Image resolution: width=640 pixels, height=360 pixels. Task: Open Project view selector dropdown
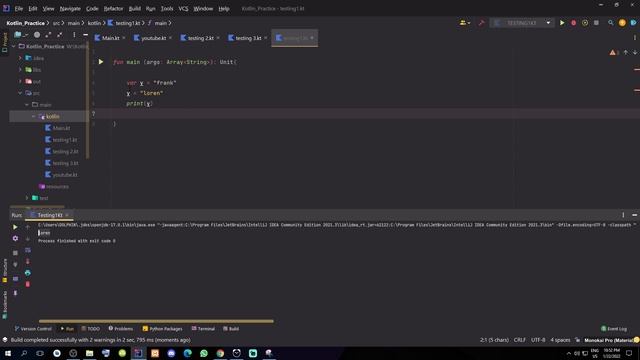[x=20, y=35]
